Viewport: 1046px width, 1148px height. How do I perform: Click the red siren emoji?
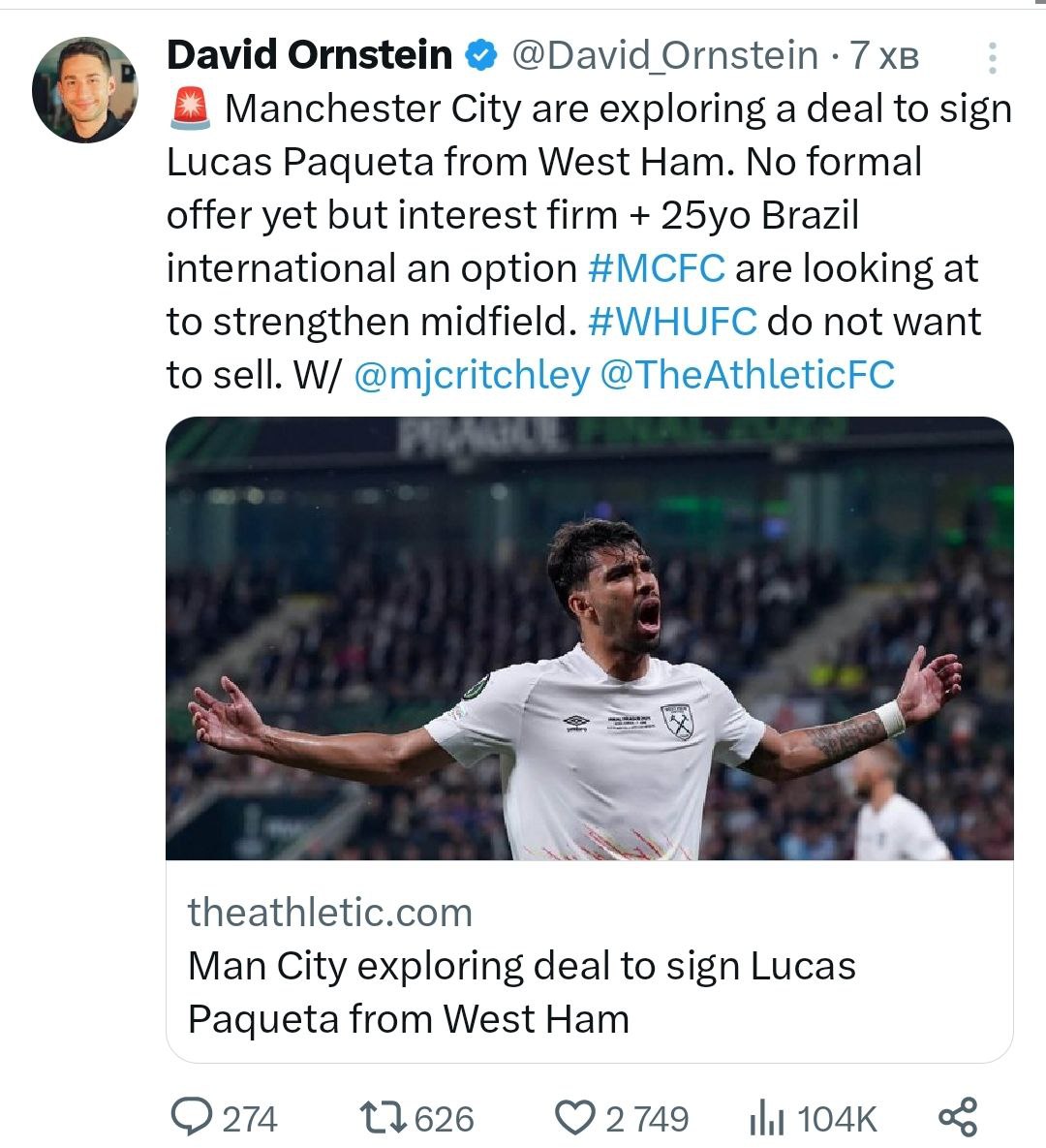click(x=190, y=109)
